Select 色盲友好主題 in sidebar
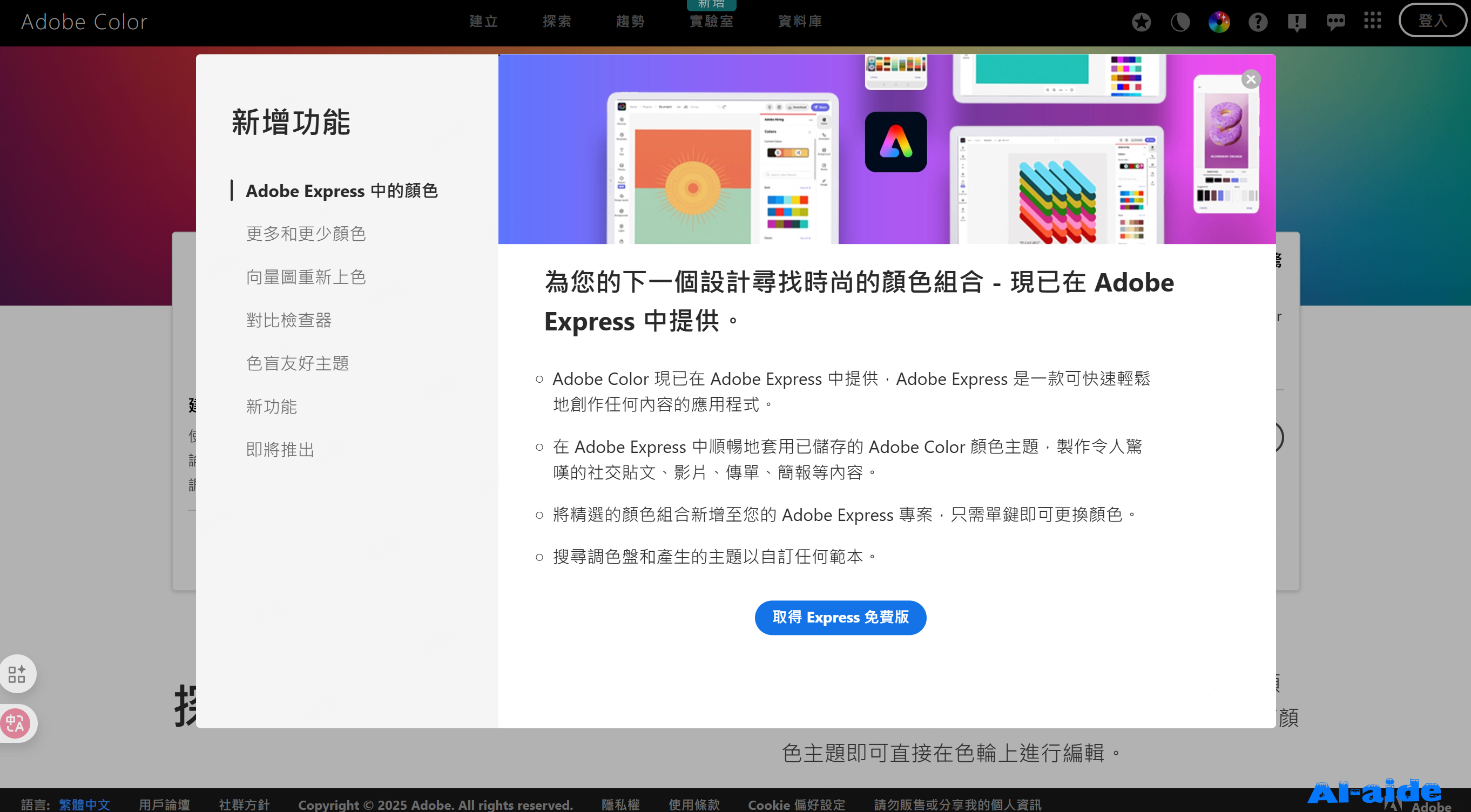Screen dimensions: 1471x812 pyautogui.click(x=297, y=363)
